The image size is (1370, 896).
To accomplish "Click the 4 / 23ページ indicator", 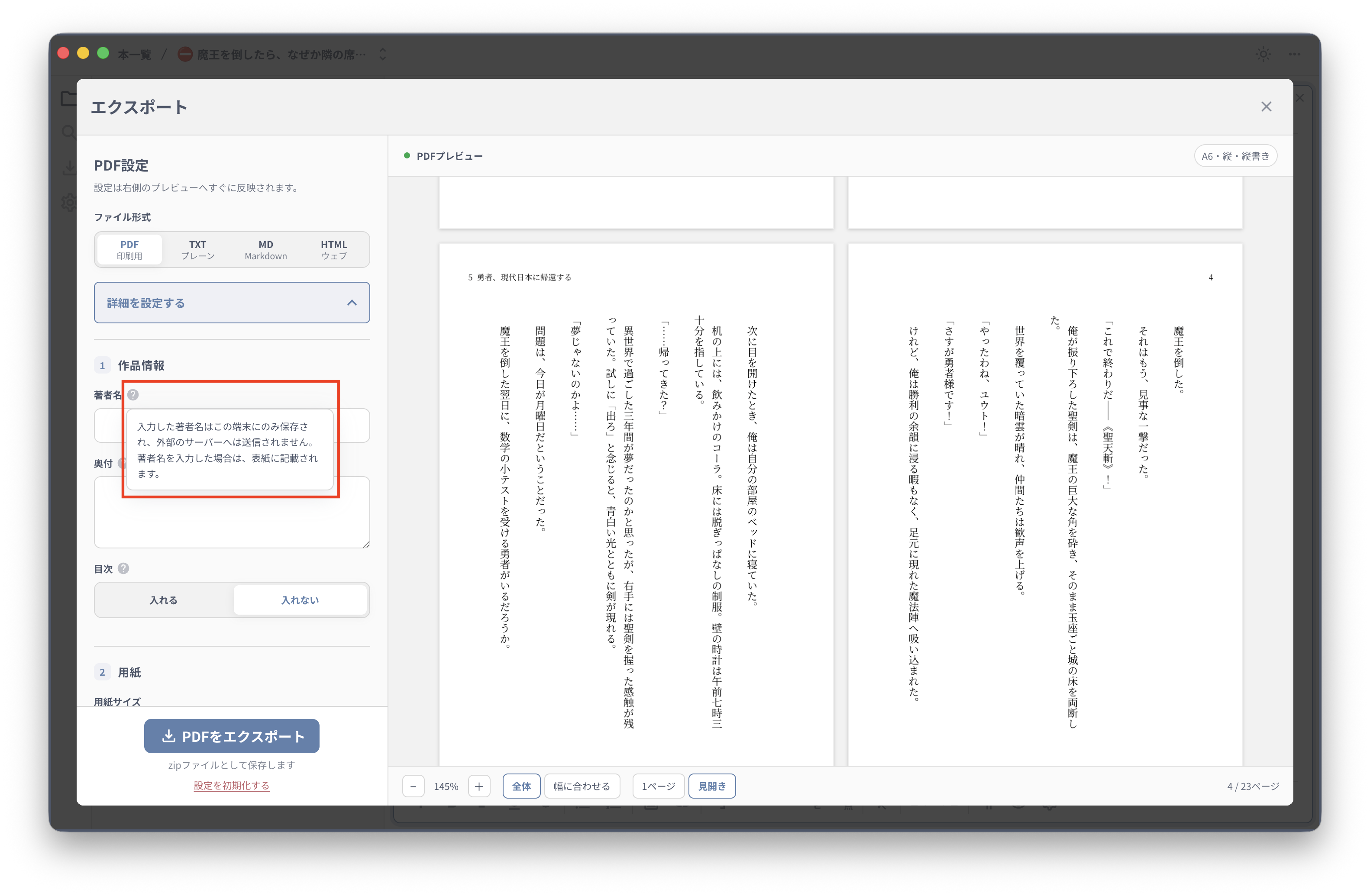I will [x=1253, y=786].
